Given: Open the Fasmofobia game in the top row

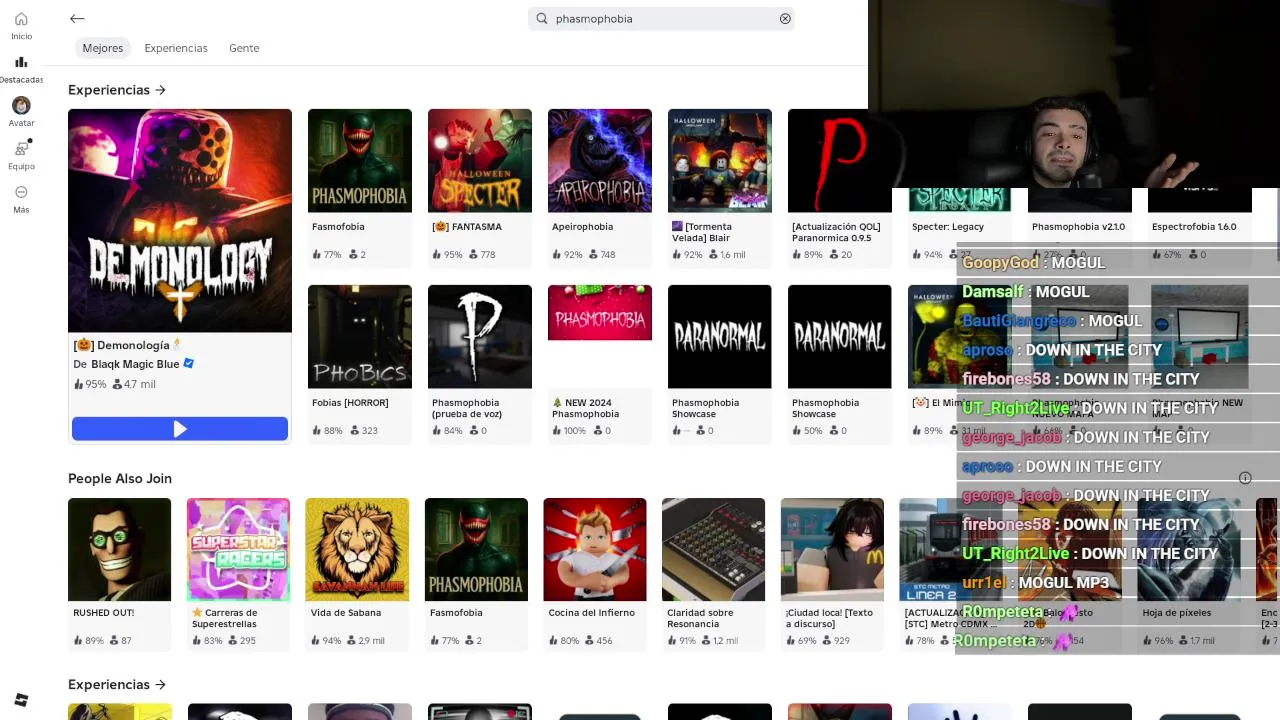Looking at the screenshot, I should pos(360,160).
